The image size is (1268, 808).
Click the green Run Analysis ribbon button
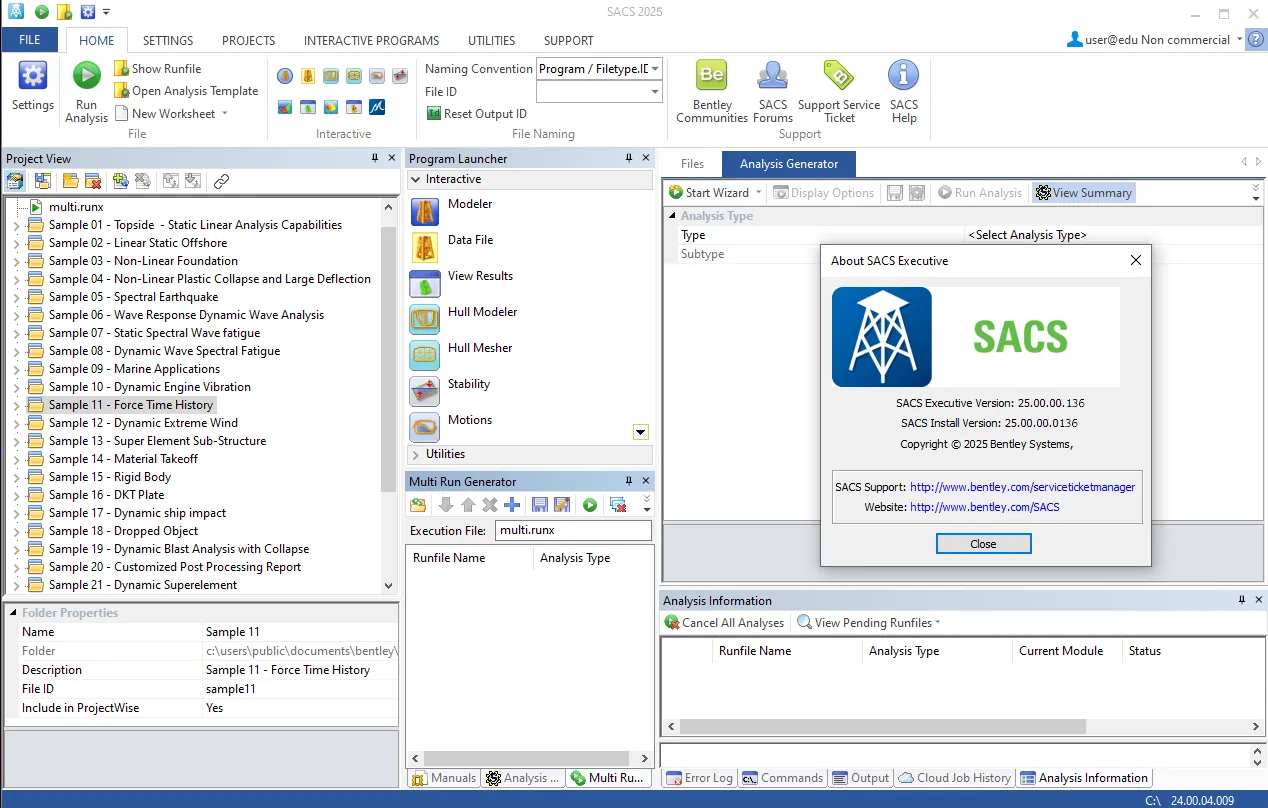pyautogui.click(x=87, y=91)
